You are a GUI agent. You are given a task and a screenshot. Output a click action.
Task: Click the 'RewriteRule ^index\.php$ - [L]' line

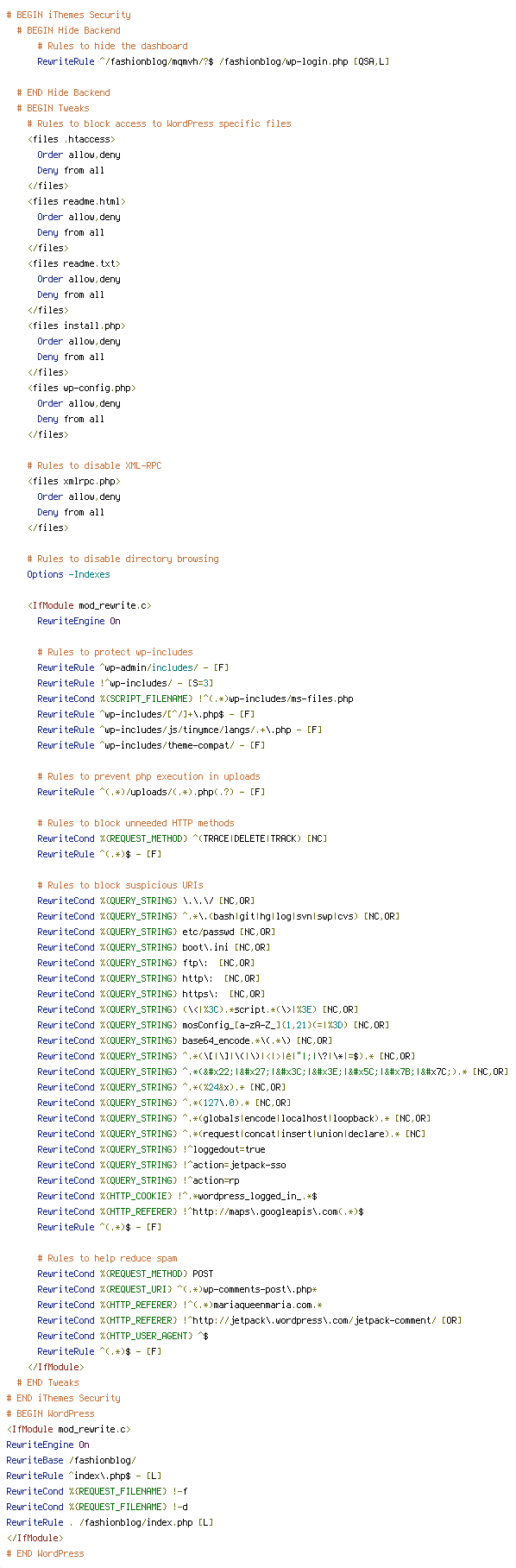point(84,1476)
